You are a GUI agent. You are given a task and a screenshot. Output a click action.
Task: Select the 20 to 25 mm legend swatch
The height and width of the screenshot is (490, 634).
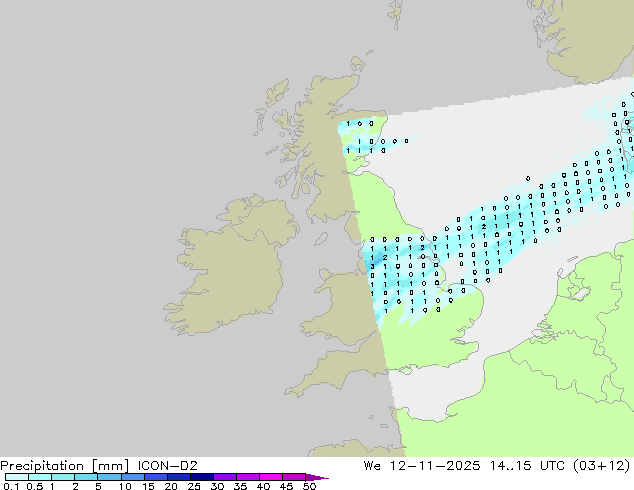[x=178, y=477]
